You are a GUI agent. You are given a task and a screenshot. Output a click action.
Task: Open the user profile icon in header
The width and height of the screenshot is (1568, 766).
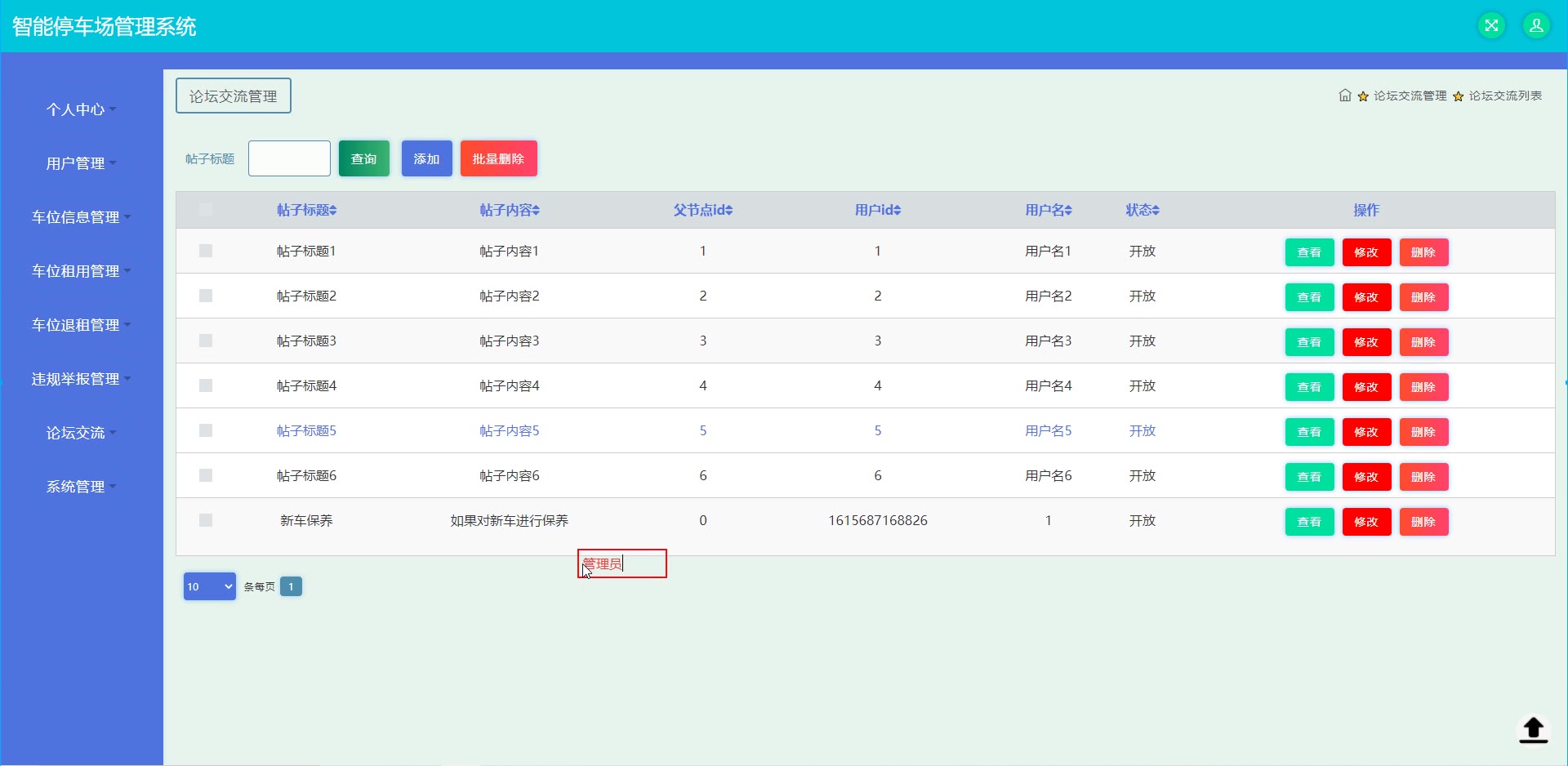click(1536, 25)
